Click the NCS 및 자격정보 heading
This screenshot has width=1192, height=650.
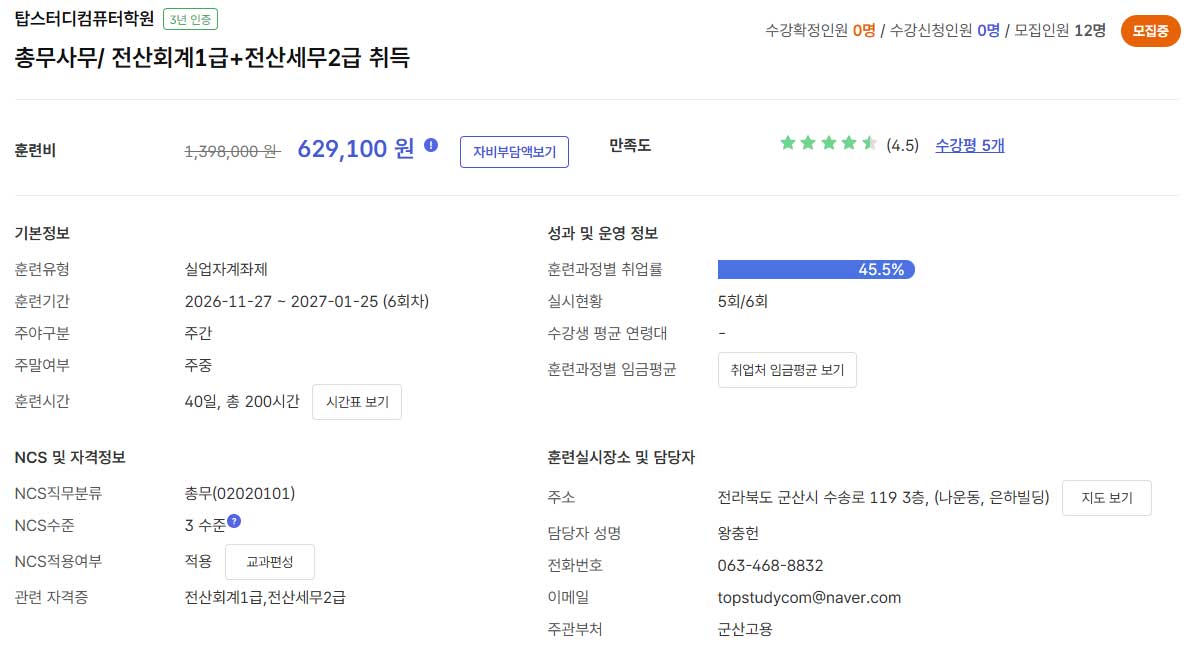(70, 458)
